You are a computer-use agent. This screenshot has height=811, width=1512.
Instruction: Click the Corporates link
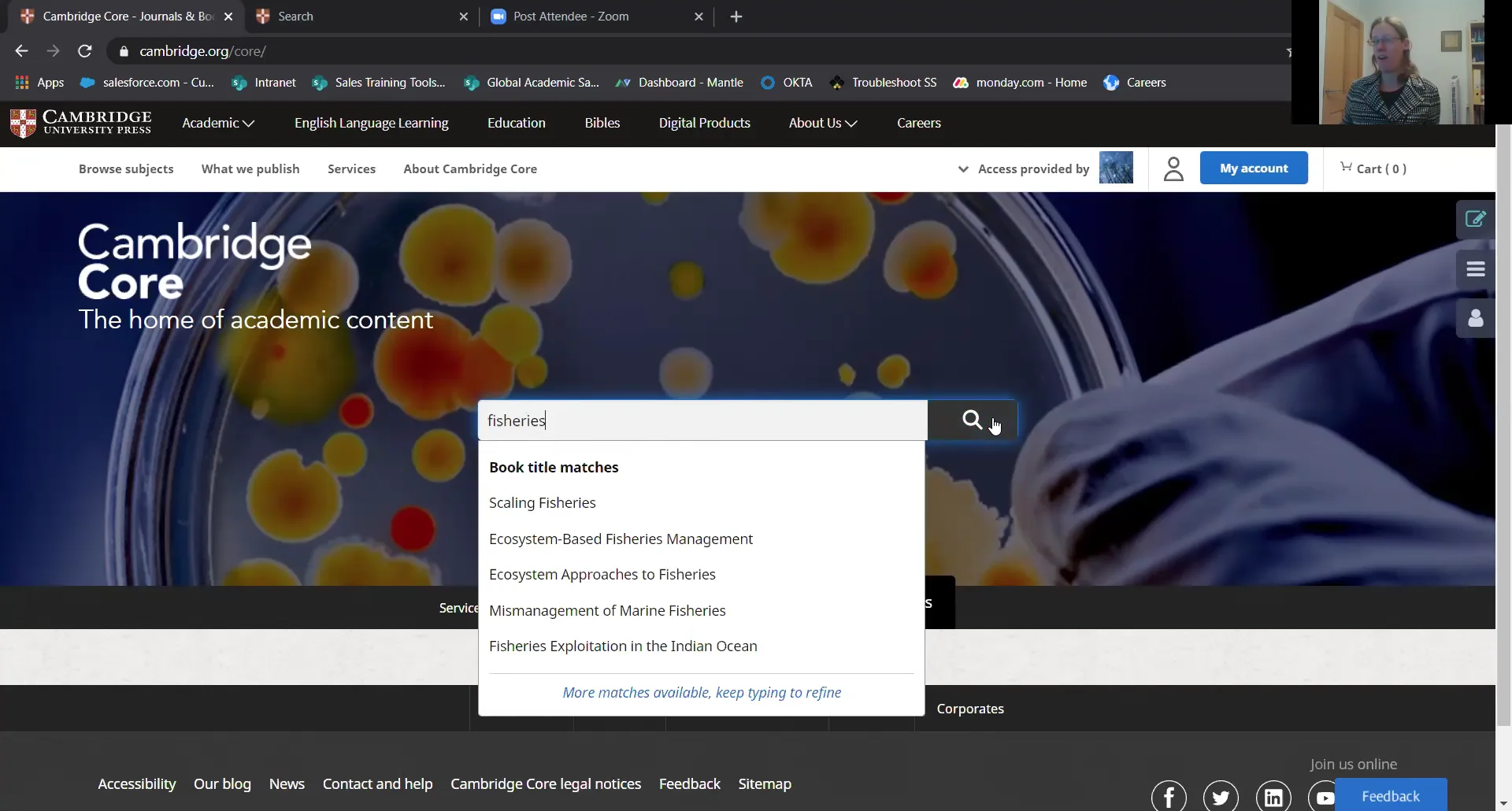click(x=970, y=709)
